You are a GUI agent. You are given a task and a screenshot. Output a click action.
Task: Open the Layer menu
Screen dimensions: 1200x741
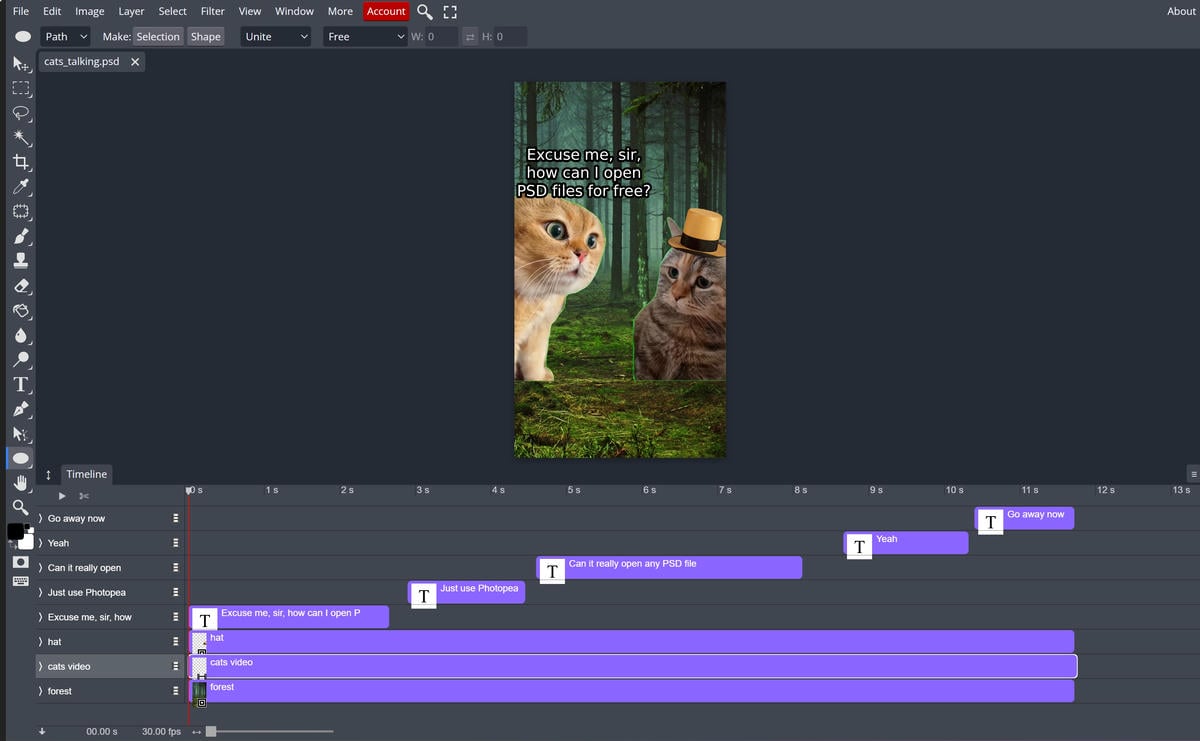(x=131, y=11)
